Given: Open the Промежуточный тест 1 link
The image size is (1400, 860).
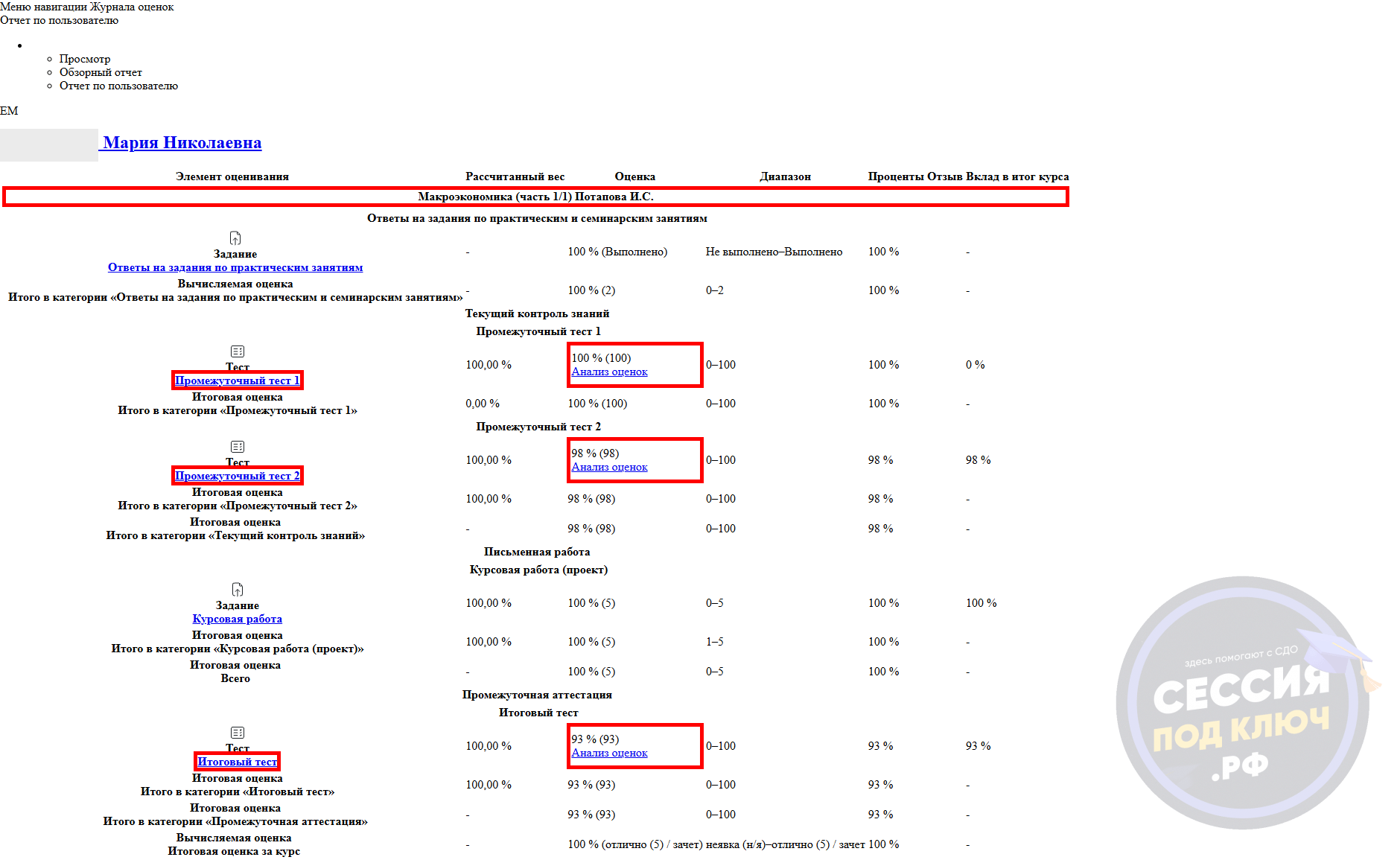Looking at the screenshot, I should coord(238,380).
